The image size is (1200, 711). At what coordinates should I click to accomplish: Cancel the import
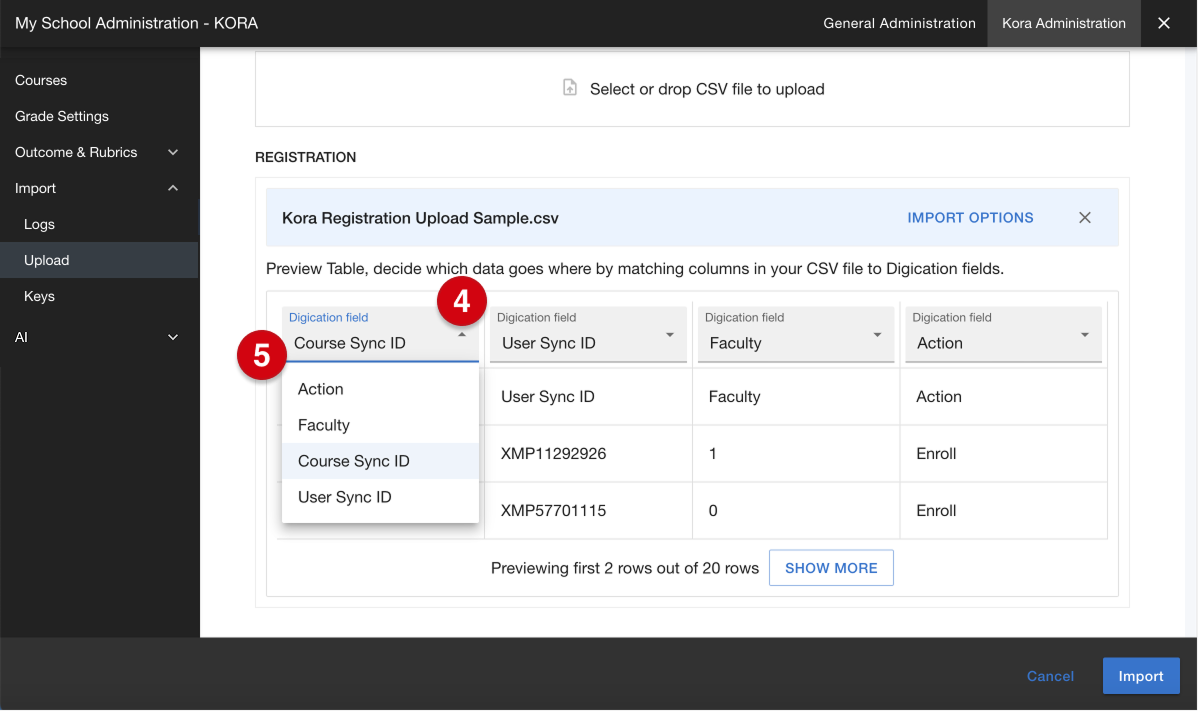(x=1050, y=676)
